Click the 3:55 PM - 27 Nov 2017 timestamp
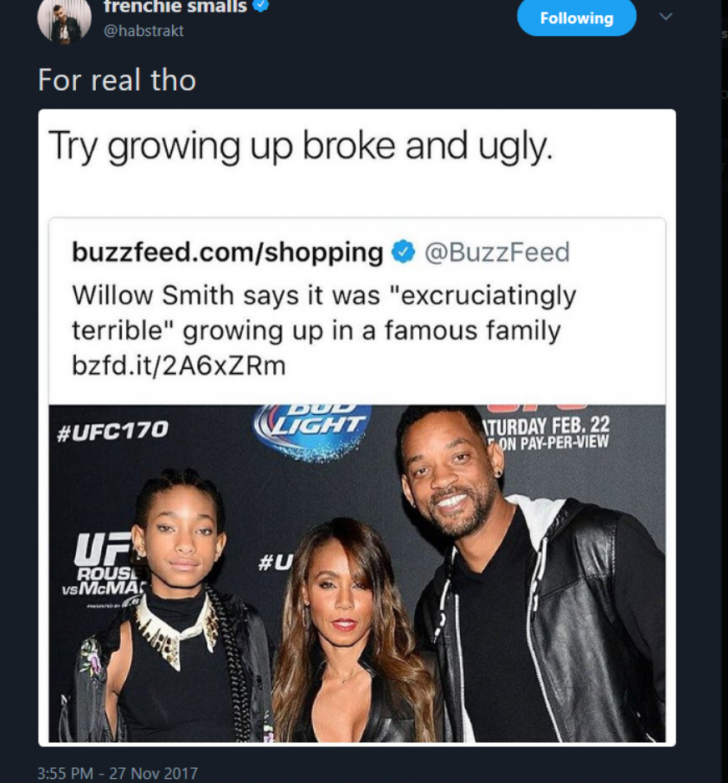The width and height of the screenshot is (728, 783). [117, 772]
